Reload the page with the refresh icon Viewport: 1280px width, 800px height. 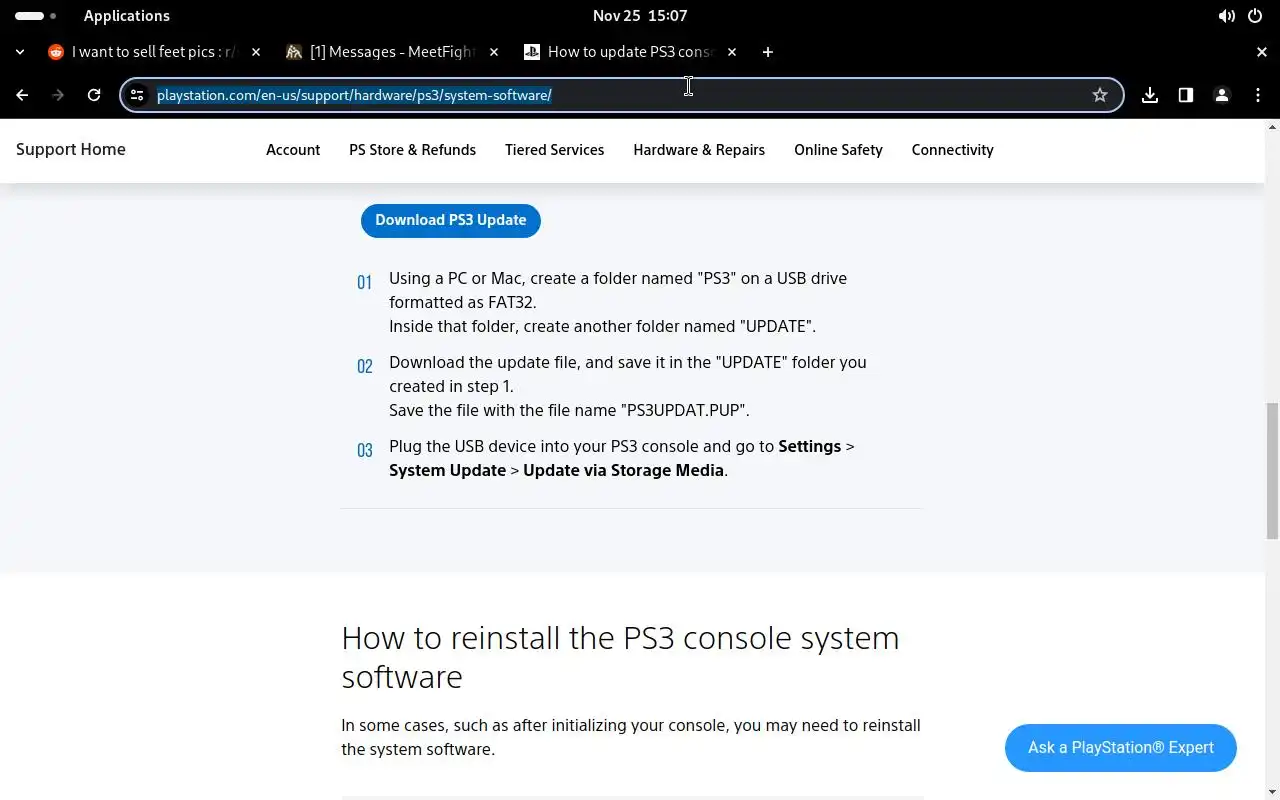(94, 95)
